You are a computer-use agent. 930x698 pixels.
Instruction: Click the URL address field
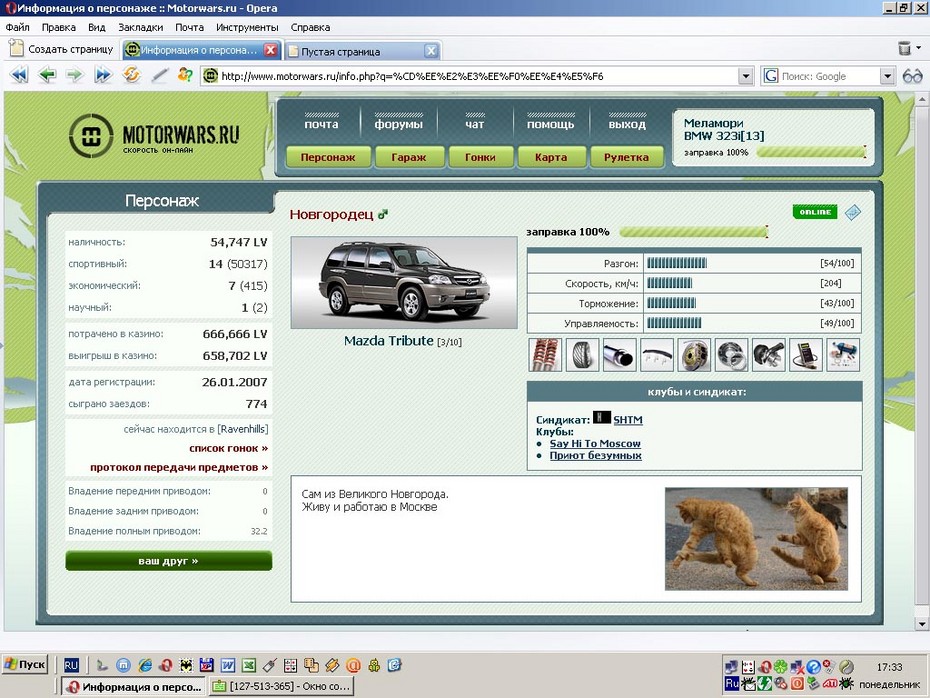point(478,76)
